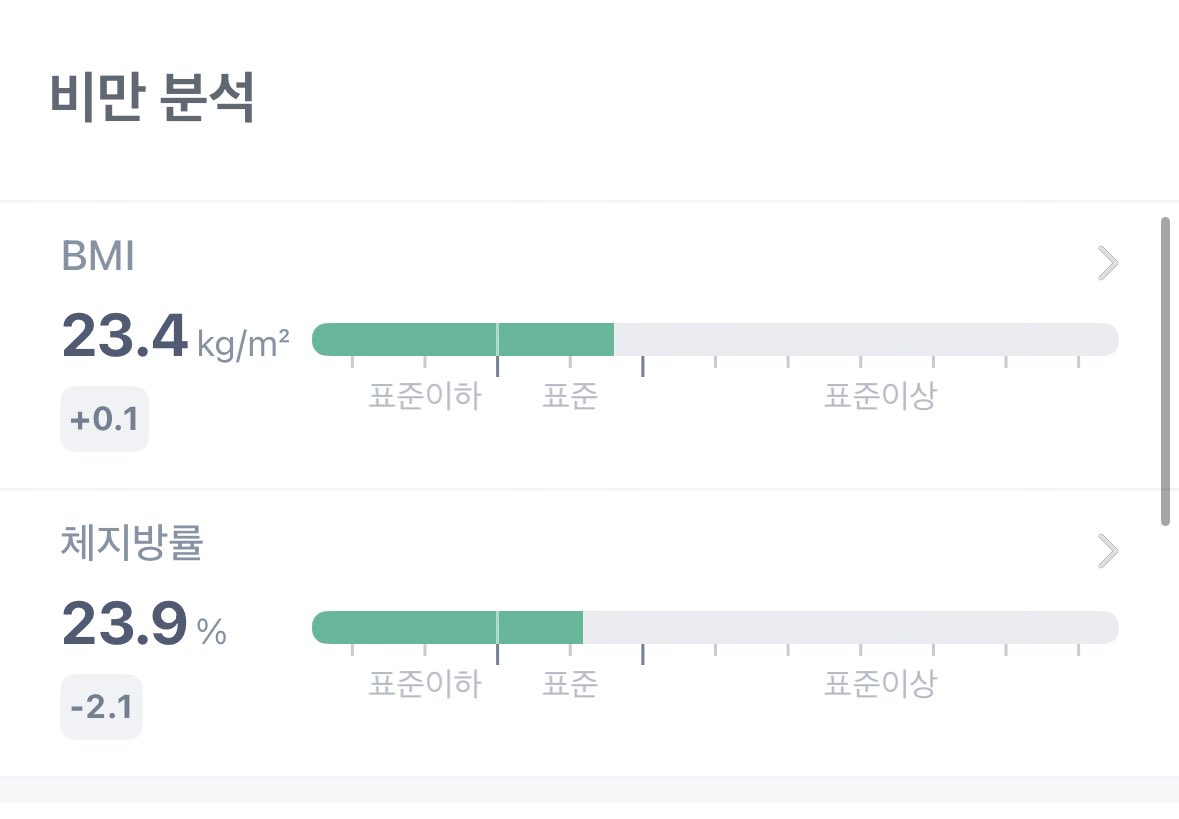
Task: Click the BMI row title label
Action: click(98, 256)
